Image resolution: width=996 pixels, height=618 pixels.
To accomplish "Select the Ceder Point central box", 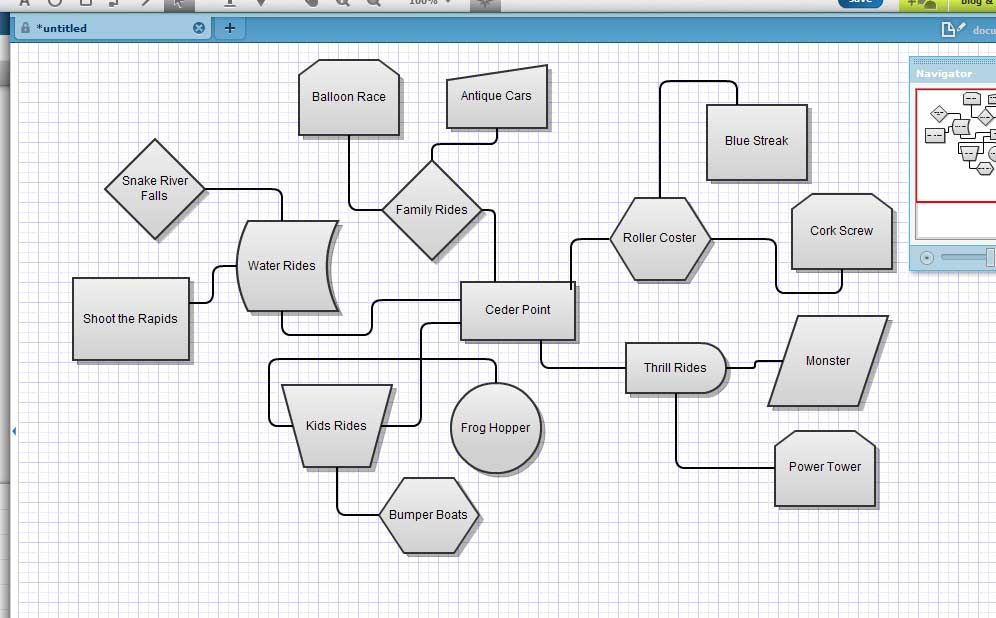I will click(x=518, y=311).
